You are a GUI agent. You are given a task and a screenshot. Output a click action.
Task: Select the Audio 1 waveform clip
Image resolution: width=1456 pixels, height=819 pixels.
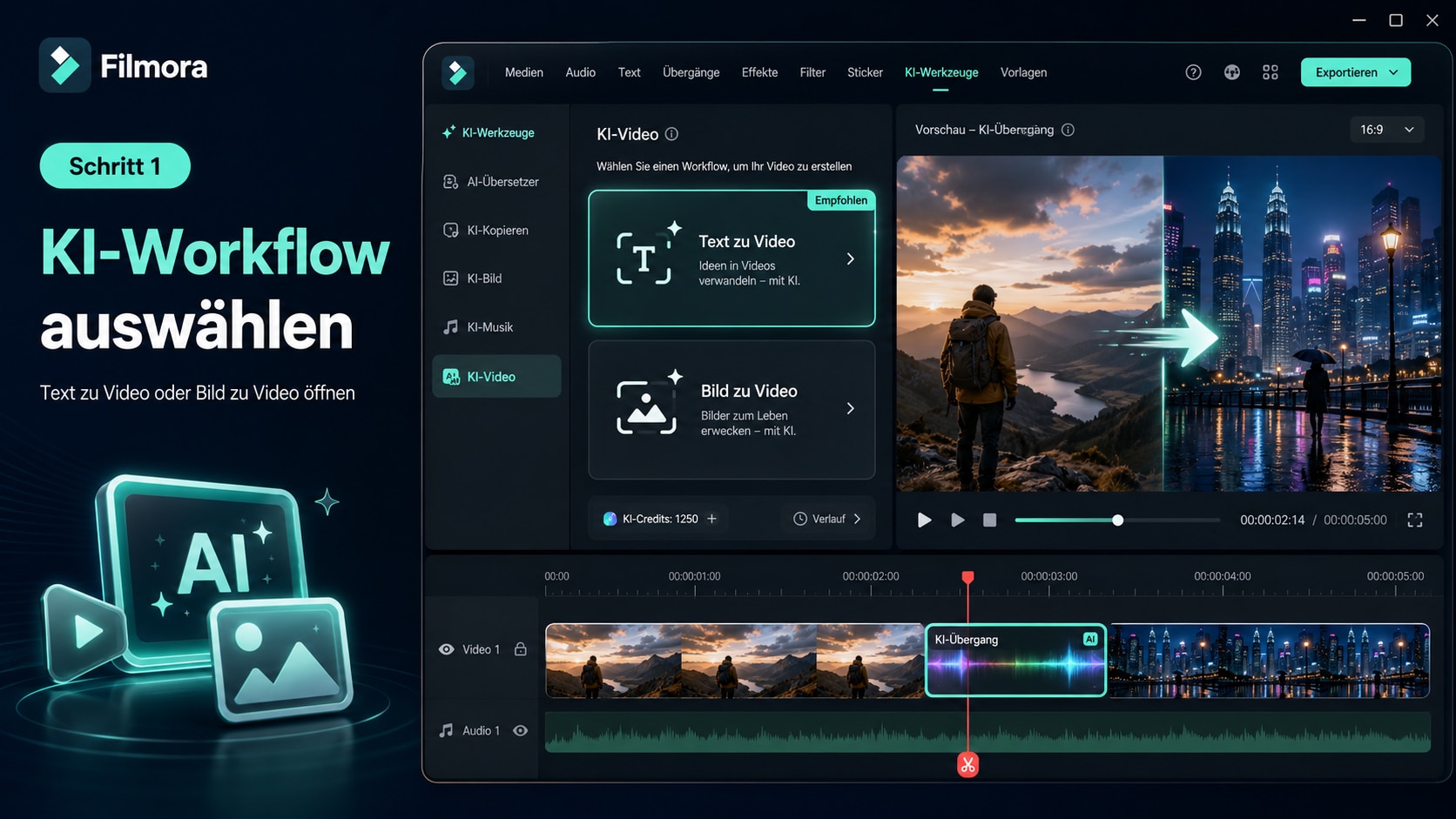tap(988, 732)
